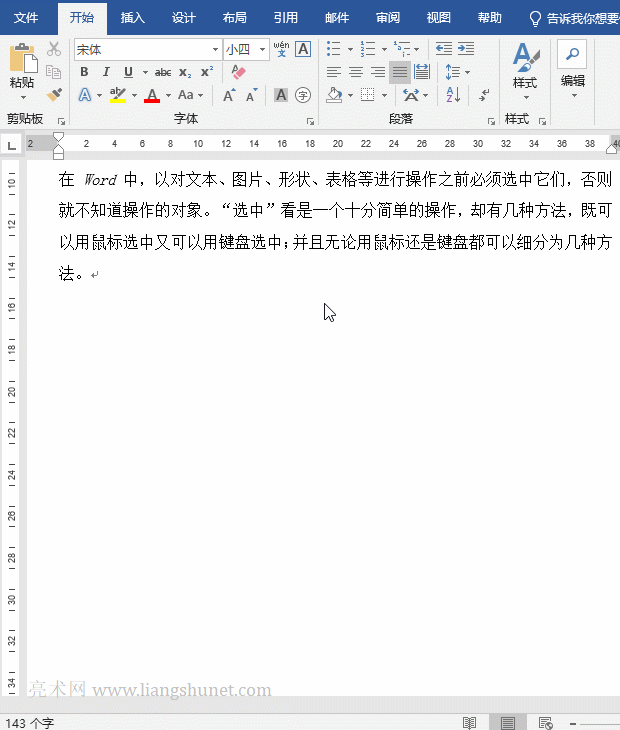The height and width of the screenshot is (730, 620).
Task: Decrease paragraph indent
Action: [x=444, y=48]
